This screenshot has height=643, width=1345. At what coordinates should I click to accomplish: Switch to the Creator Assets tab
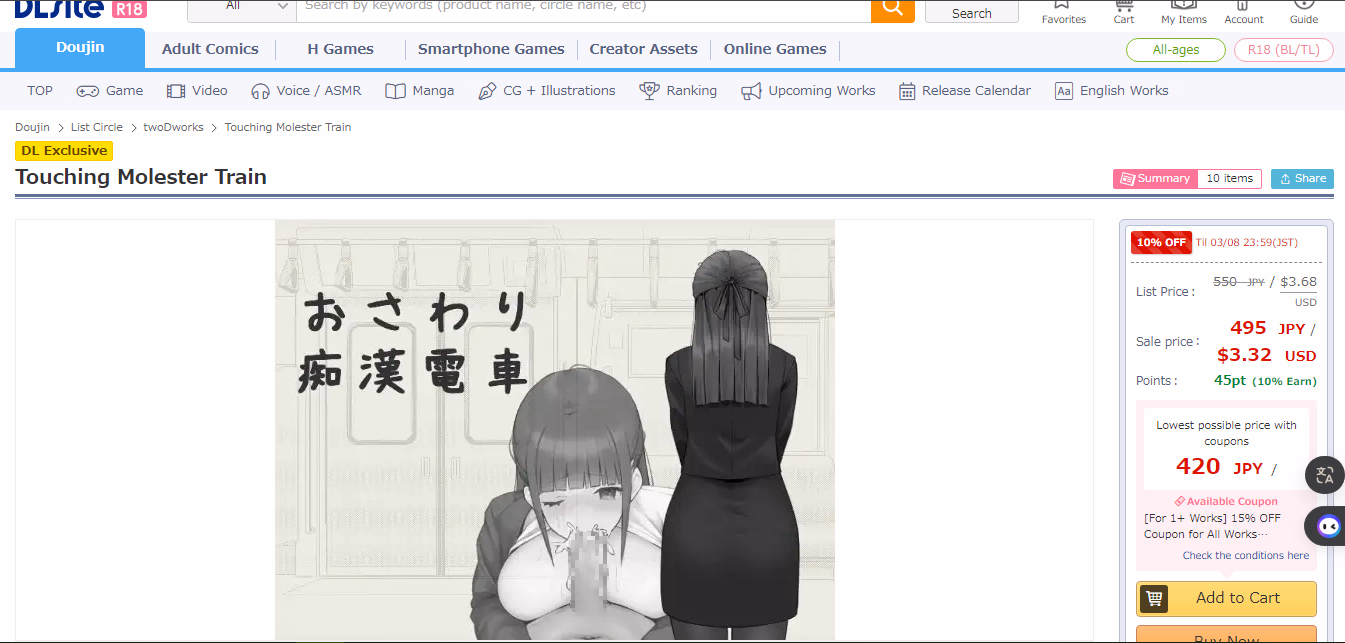[x=645, y=49]
